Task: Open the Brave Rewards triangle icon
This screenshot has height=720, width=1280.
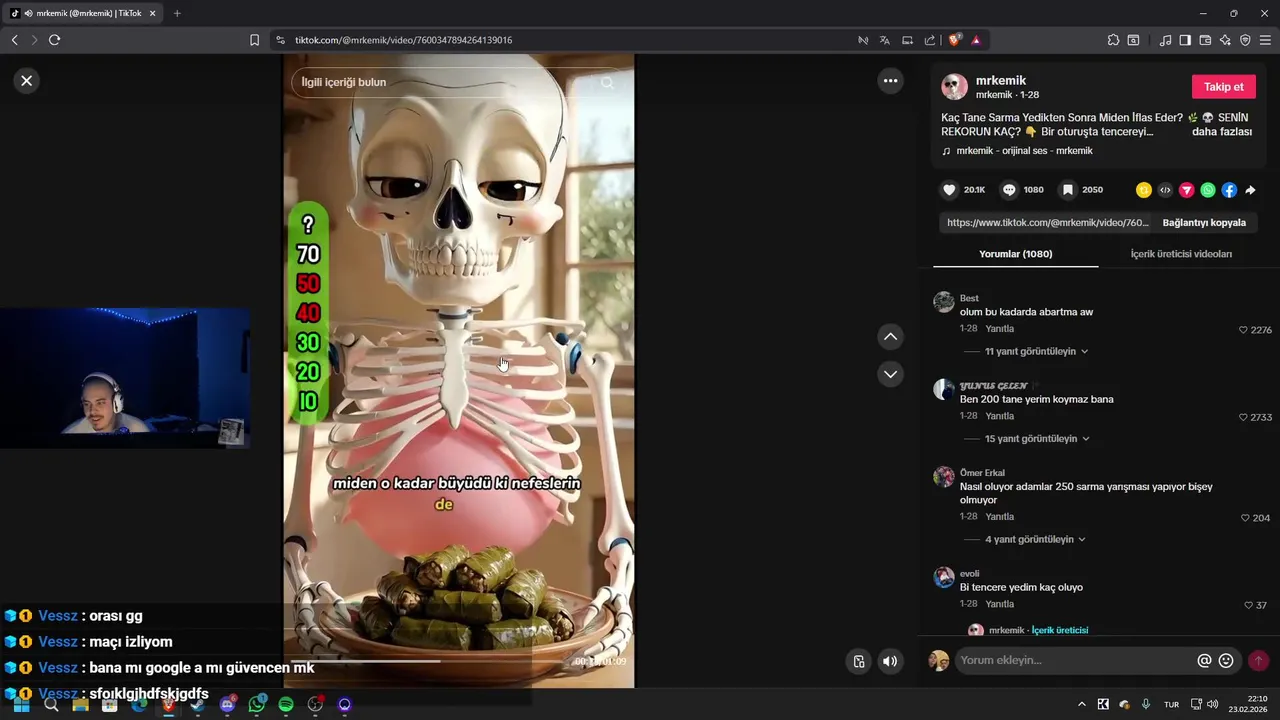Action: [976, 40]
